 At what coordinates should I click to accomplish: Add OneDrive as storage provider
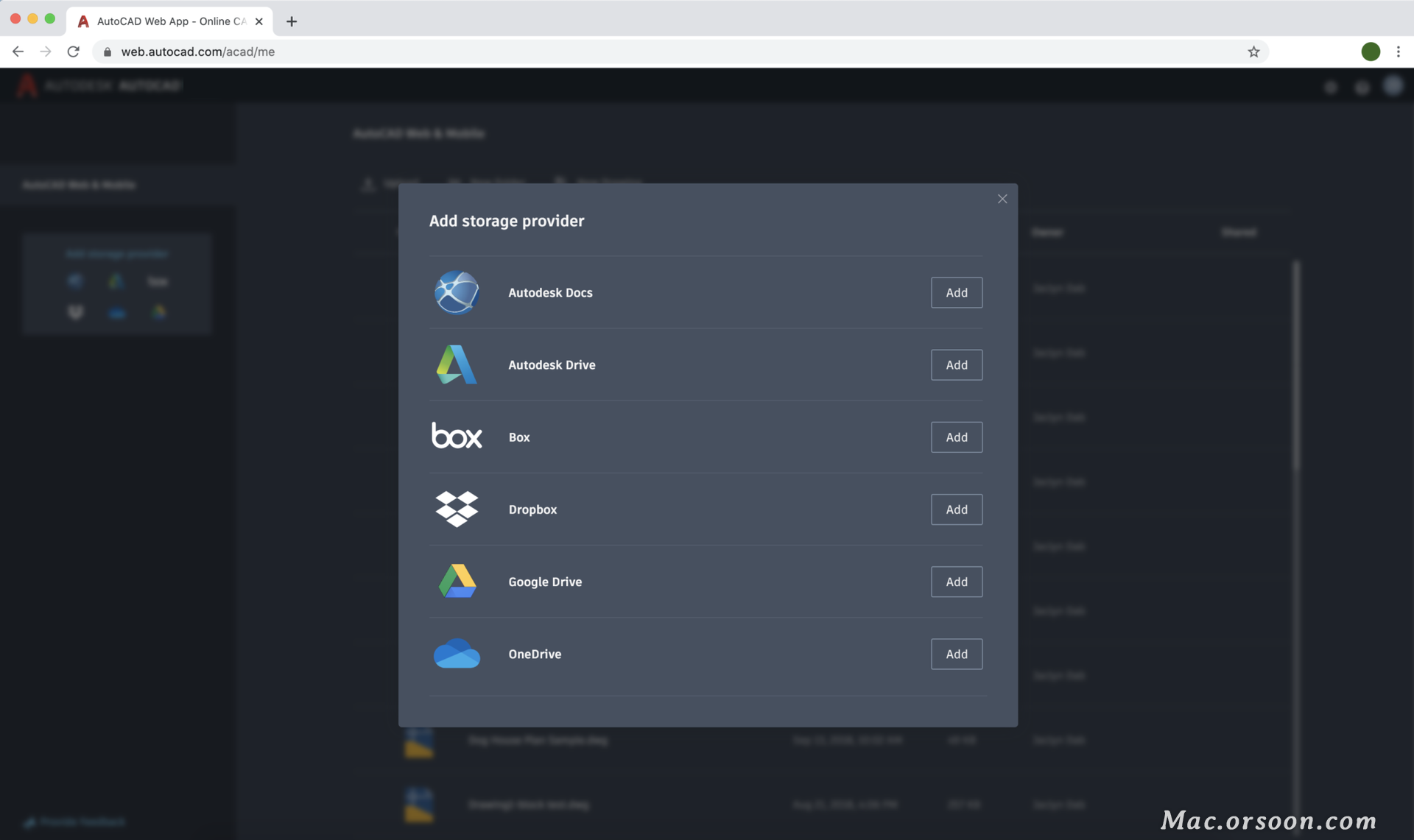click(x=956, y=654)
